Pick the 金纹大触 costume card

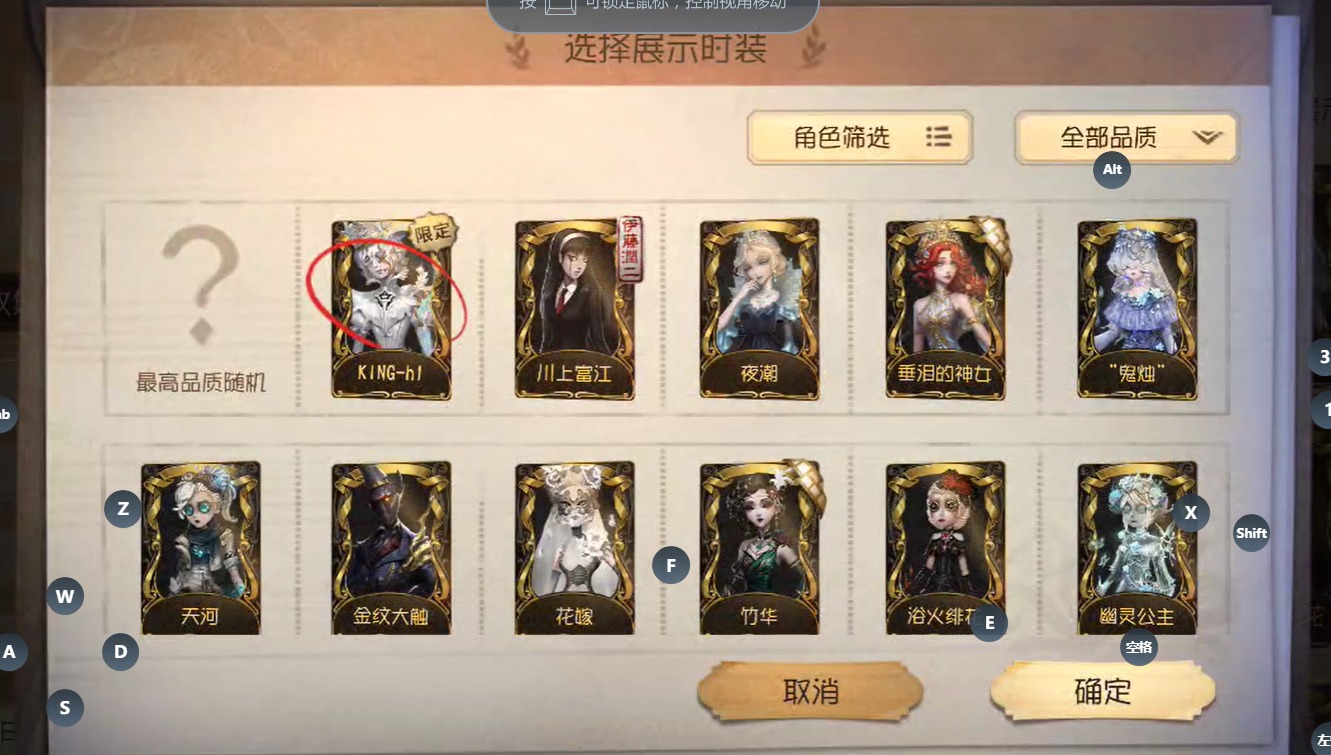click(391, 548)
